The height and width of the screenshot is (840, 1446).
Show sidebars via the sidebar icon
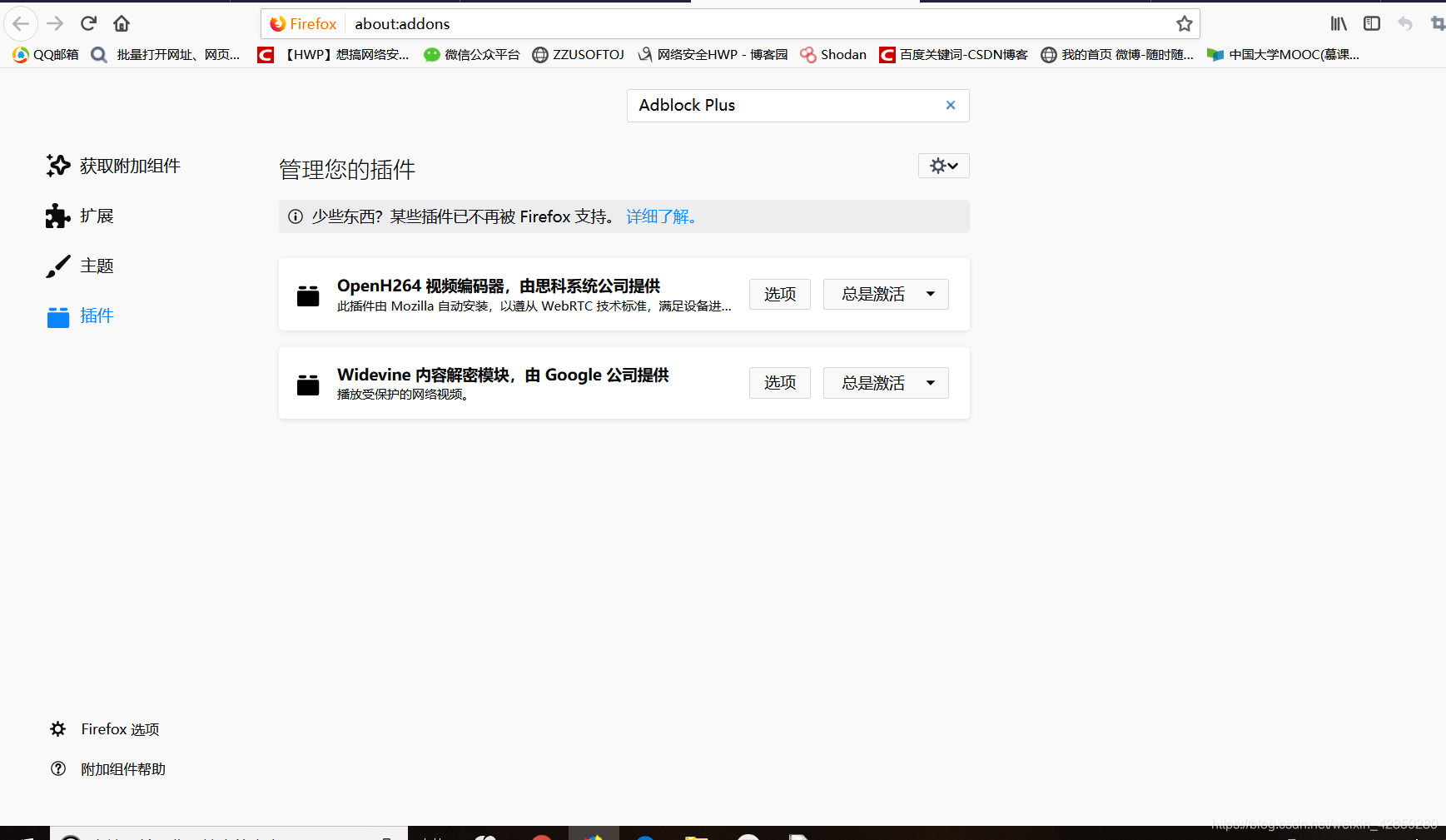click(x=1372, y=23)
